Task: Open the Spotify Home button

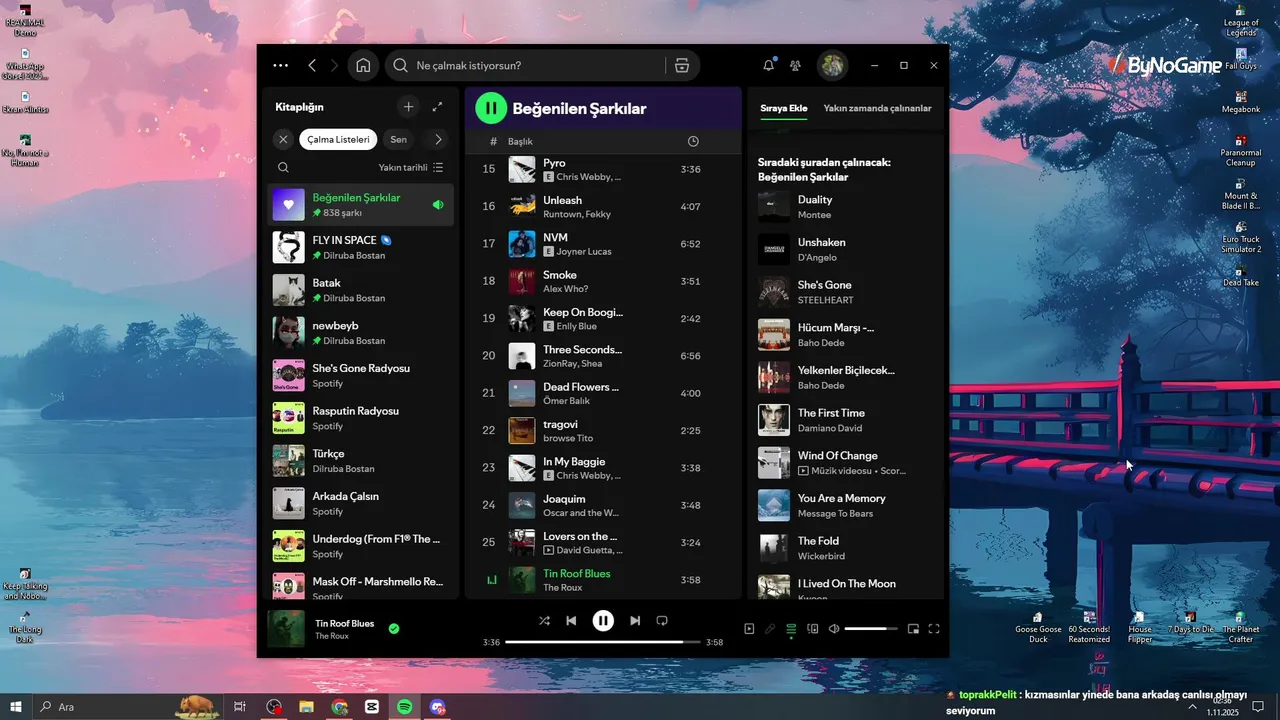Action: point(363,65)
